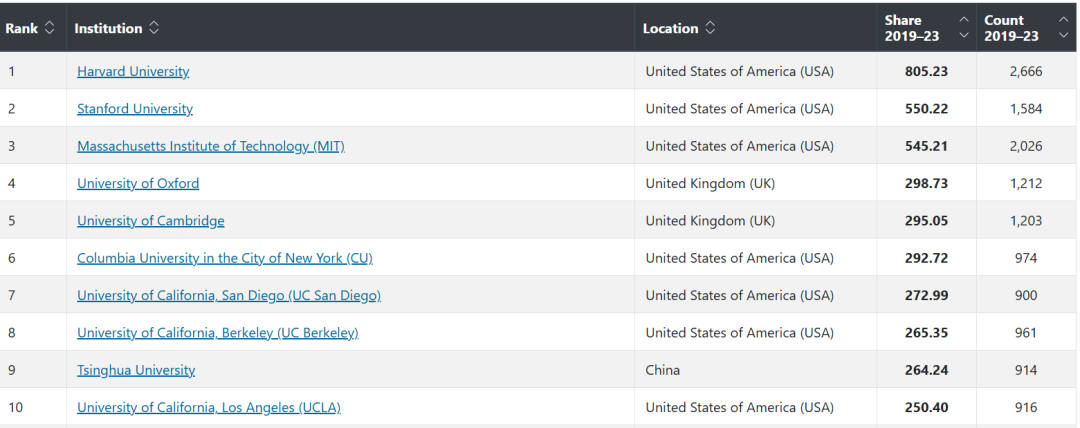
Task: Open Massachusetts Institute of Technology (MIT) link
Action: point(211,146)
